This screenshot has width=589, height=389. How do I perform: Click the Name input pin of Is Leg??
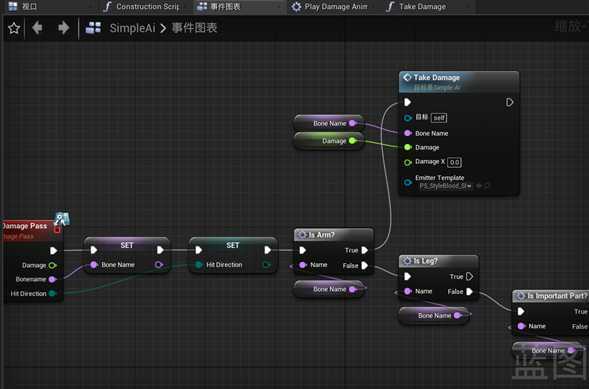click(408, 292)
